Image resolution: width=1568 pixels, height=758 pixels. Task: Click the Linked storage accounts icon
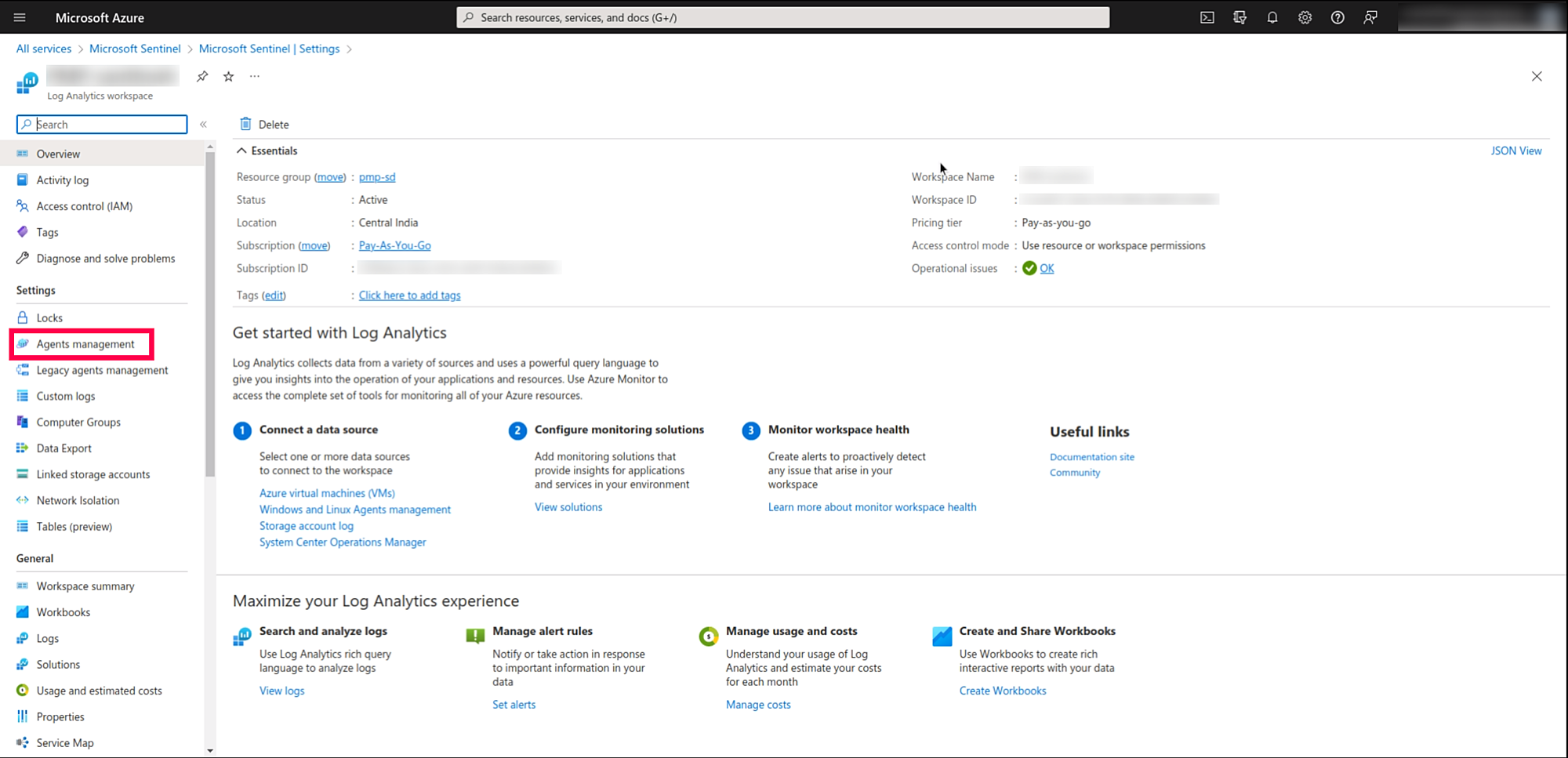23,473
